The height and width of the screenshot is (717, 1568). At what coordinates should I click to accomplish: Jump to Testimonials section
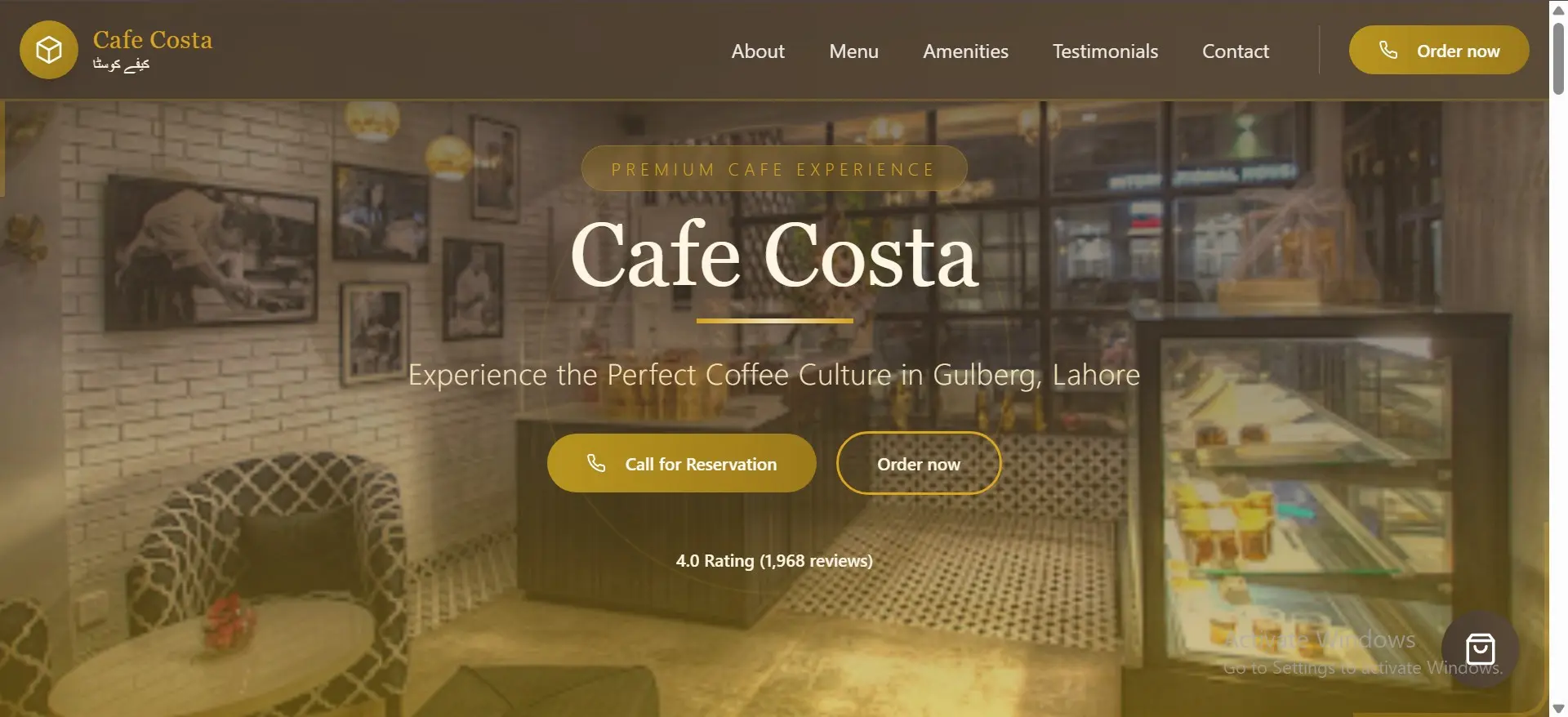pyautogui.click(x=1105, y=51)
